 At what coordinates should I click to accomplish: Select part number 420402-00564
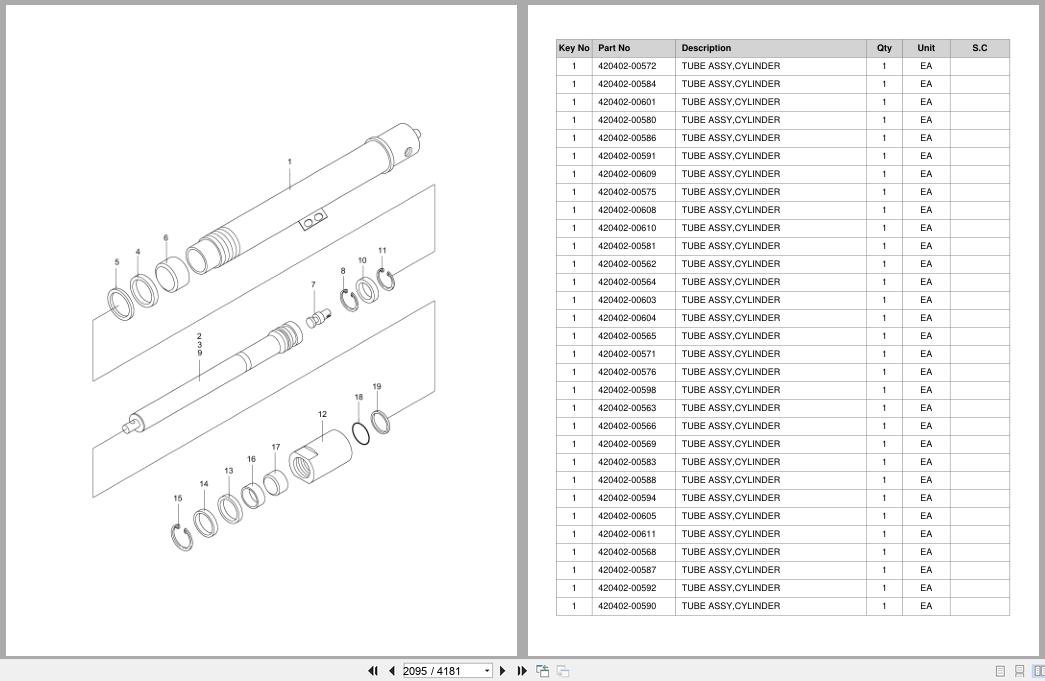click(626, 282)
